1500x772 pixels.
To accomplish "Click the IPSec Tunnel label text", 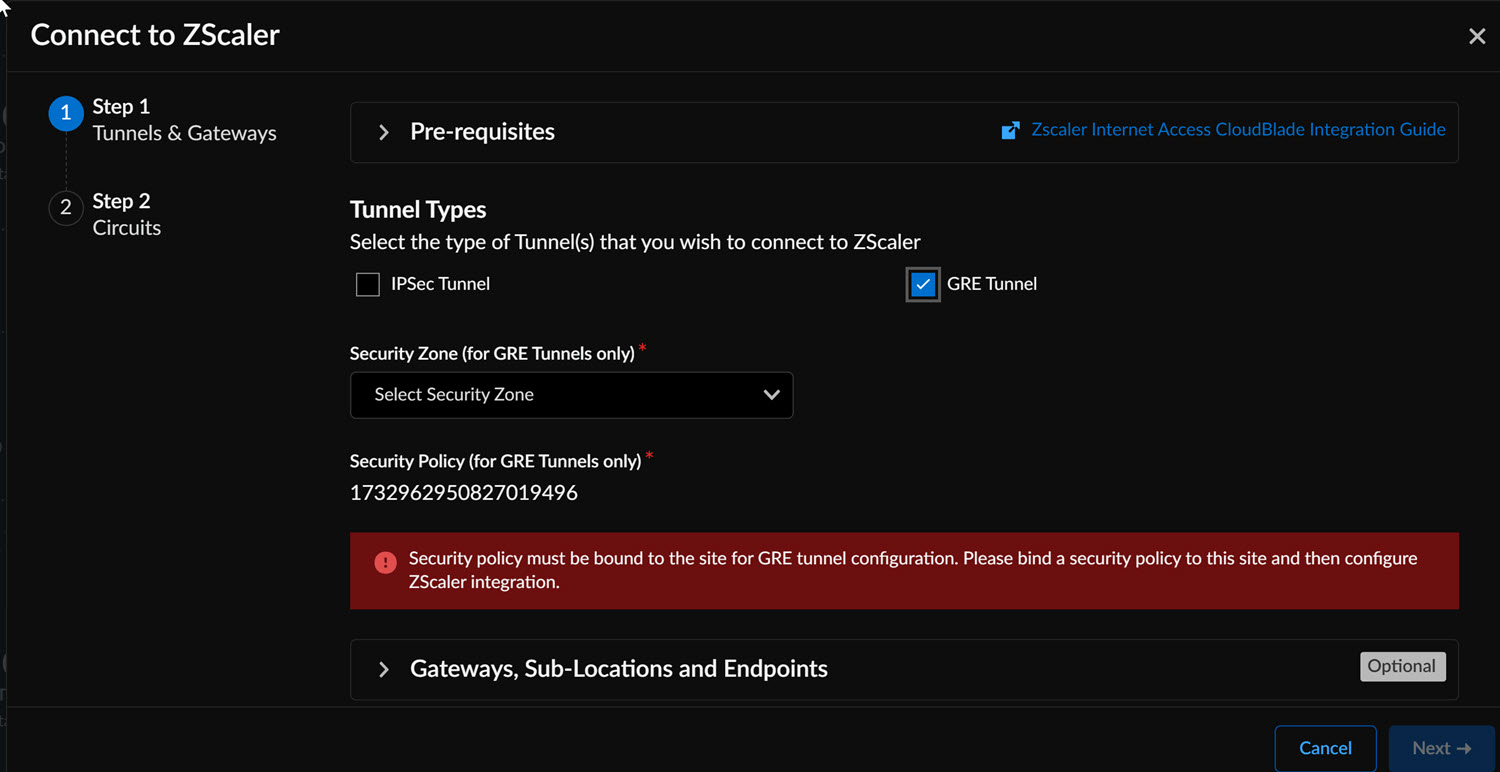I will pyautogui.click(x=440, y=284).
